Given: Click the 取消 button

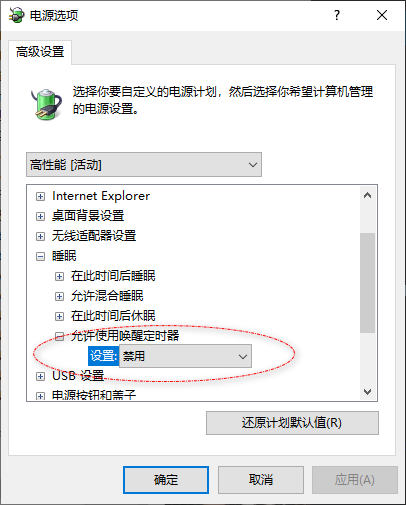Looking at the screenshot, I should [x=261, y=480].
